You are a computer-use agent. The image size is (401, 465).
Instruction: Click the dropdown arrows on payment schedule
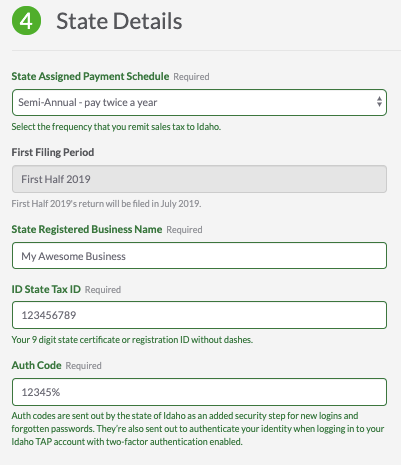(x=379, y=102)
